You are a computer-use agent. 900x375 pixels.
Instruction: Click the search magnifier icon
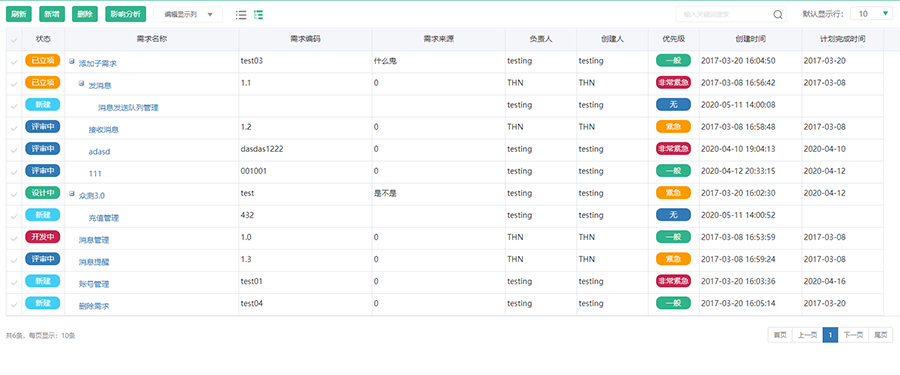[778, 15]
